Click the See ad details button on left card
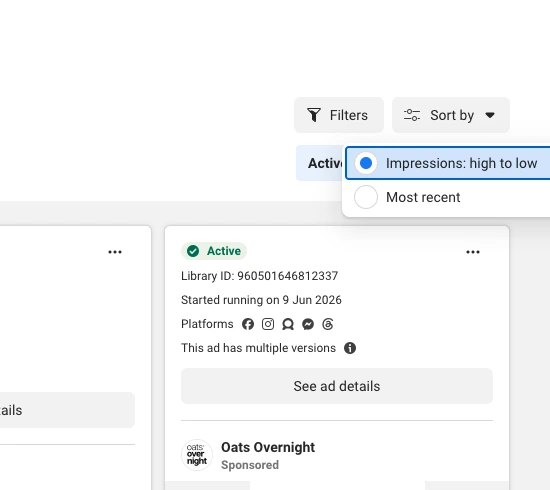This screenshot has width=550, height=490. pyautogui.click(x=67, y=410)
